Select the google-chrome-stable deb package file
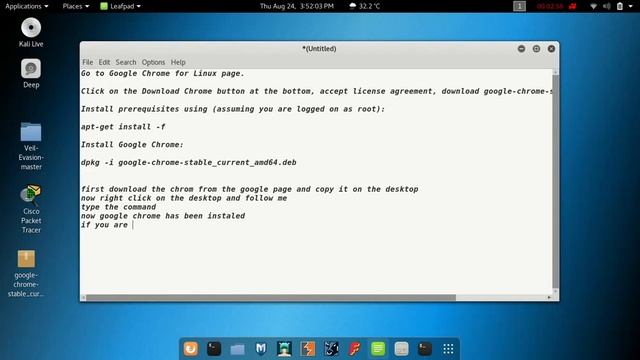 [x=27, y=259]
